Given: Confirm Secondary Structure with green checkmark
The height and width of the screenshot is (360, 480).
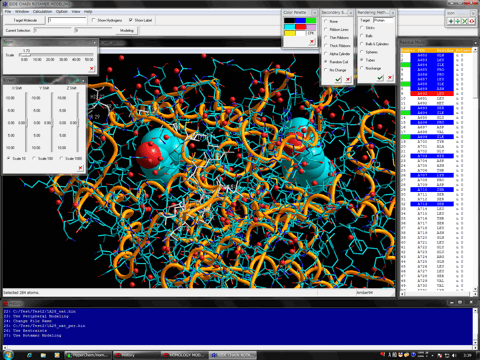Looking at the screenshot, I should coord(338,79).
